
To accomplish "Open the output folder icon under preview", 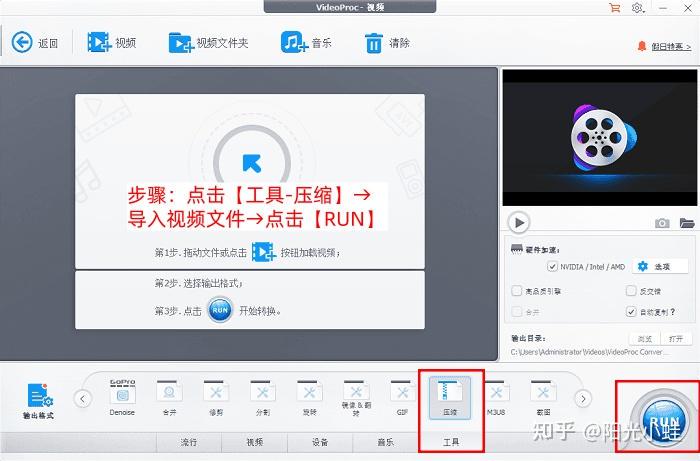I will click(687, 222).
